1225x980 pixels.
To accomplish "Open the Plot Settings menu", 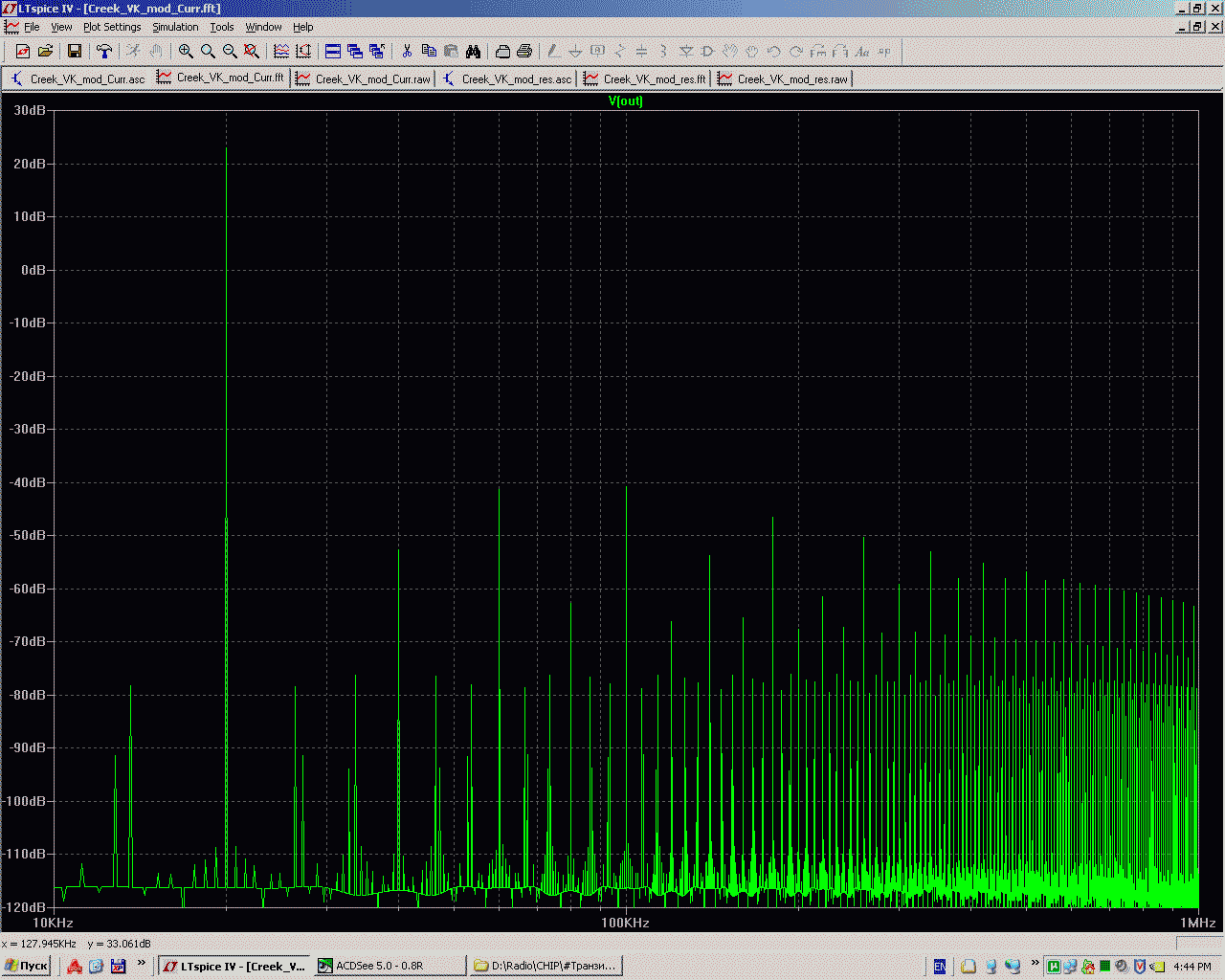I will 112,27.
